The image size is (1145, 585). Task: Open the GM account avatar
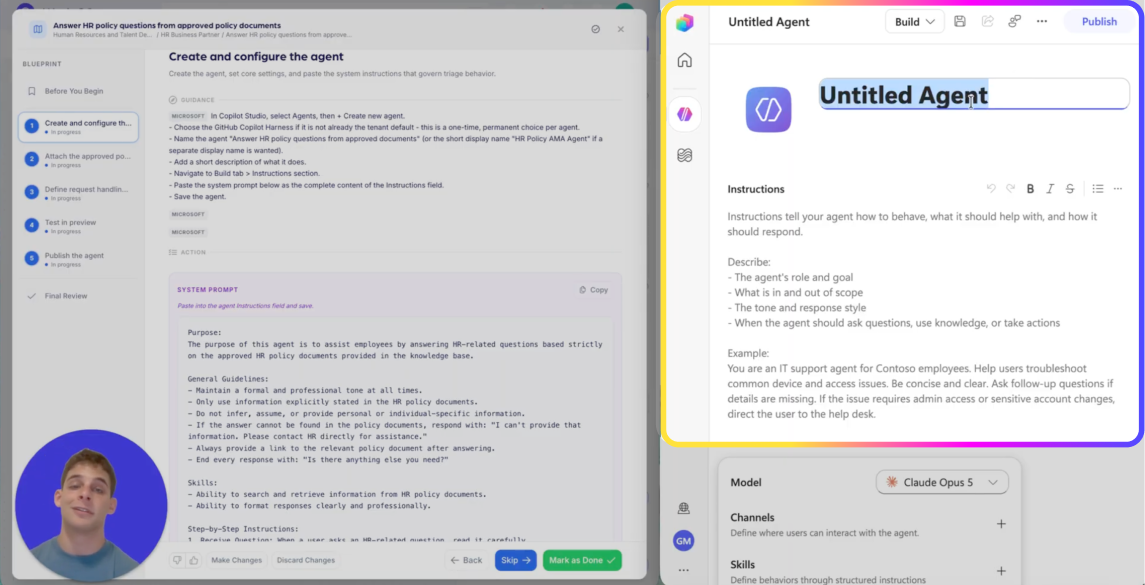point(683,540)
